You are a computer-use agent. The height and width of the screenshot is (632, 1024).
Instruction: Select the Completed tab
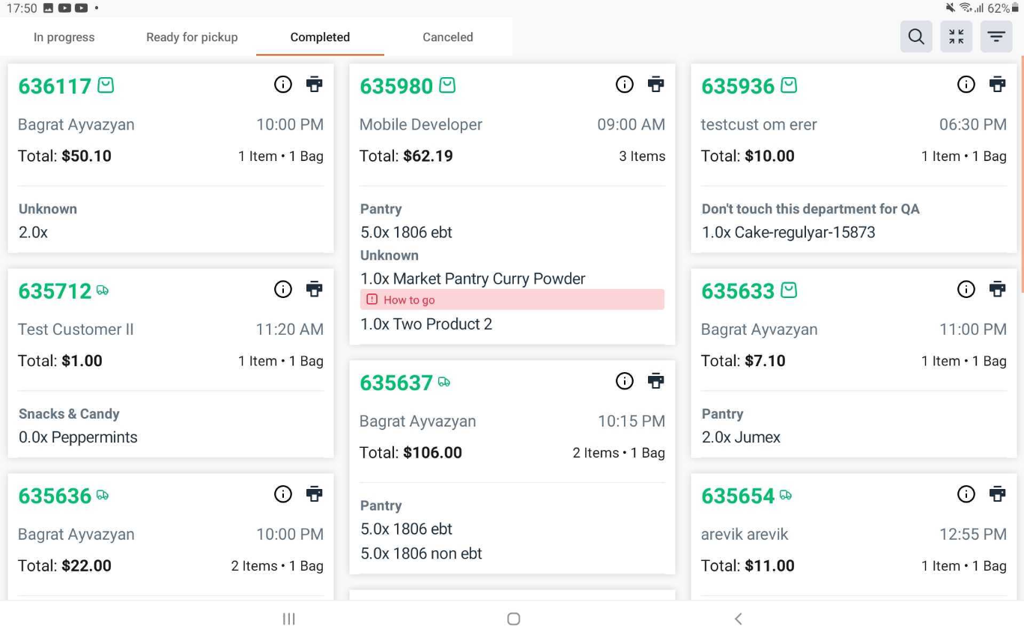[x=320, y=37]
